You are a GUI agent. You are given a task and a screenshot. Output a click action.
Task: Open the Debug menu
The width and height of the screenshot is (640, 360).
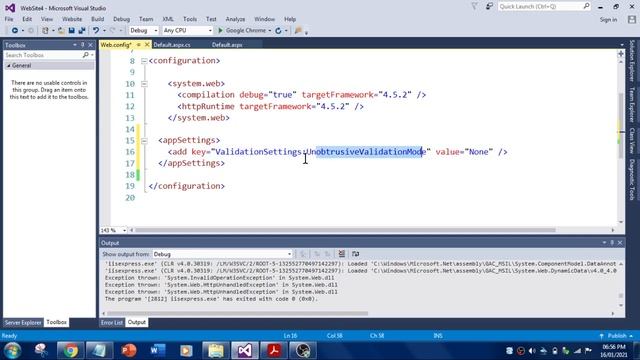[121, 19]
